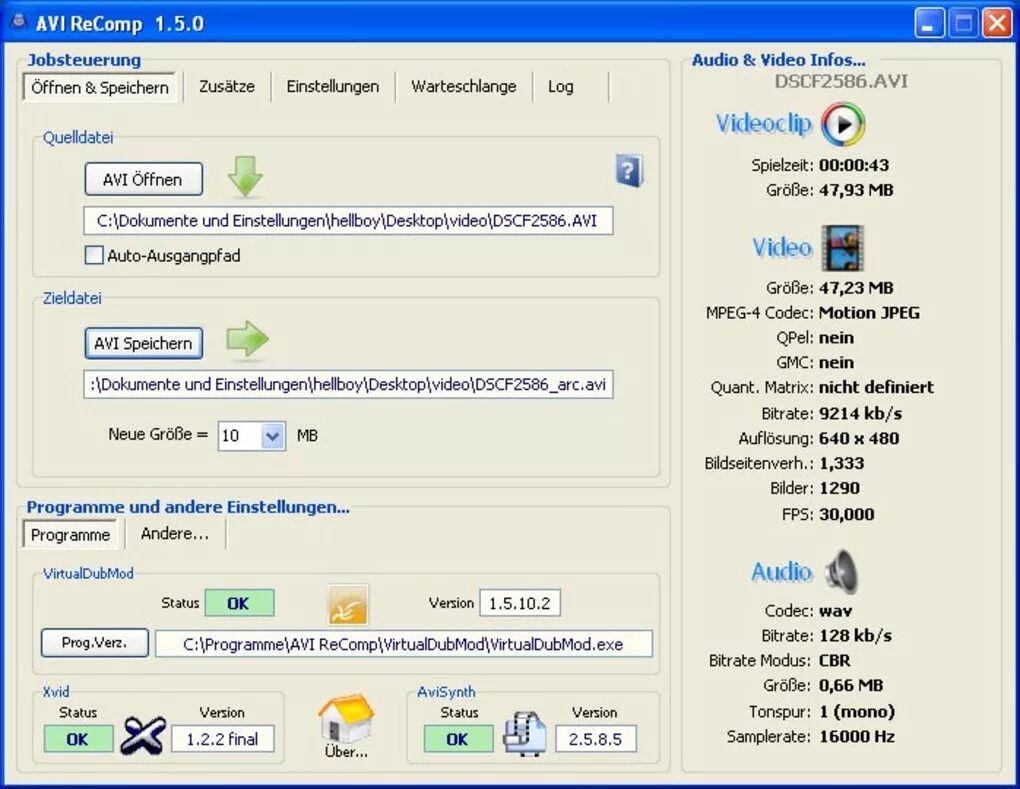Viewport: 1020px width, 789px height.
Task: Open the Über... house icon
Action: click(346, 718)
